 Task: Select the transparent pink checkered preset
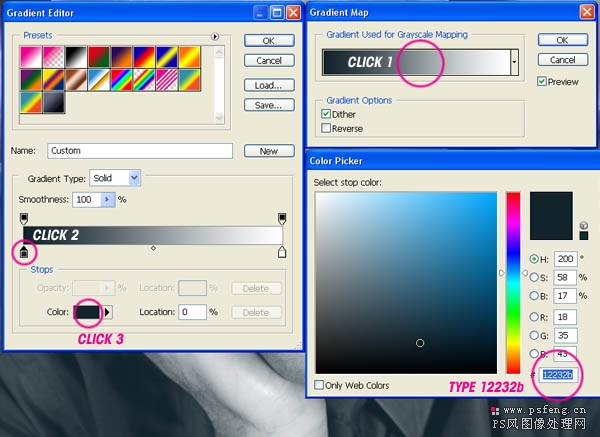click(54, 57)
